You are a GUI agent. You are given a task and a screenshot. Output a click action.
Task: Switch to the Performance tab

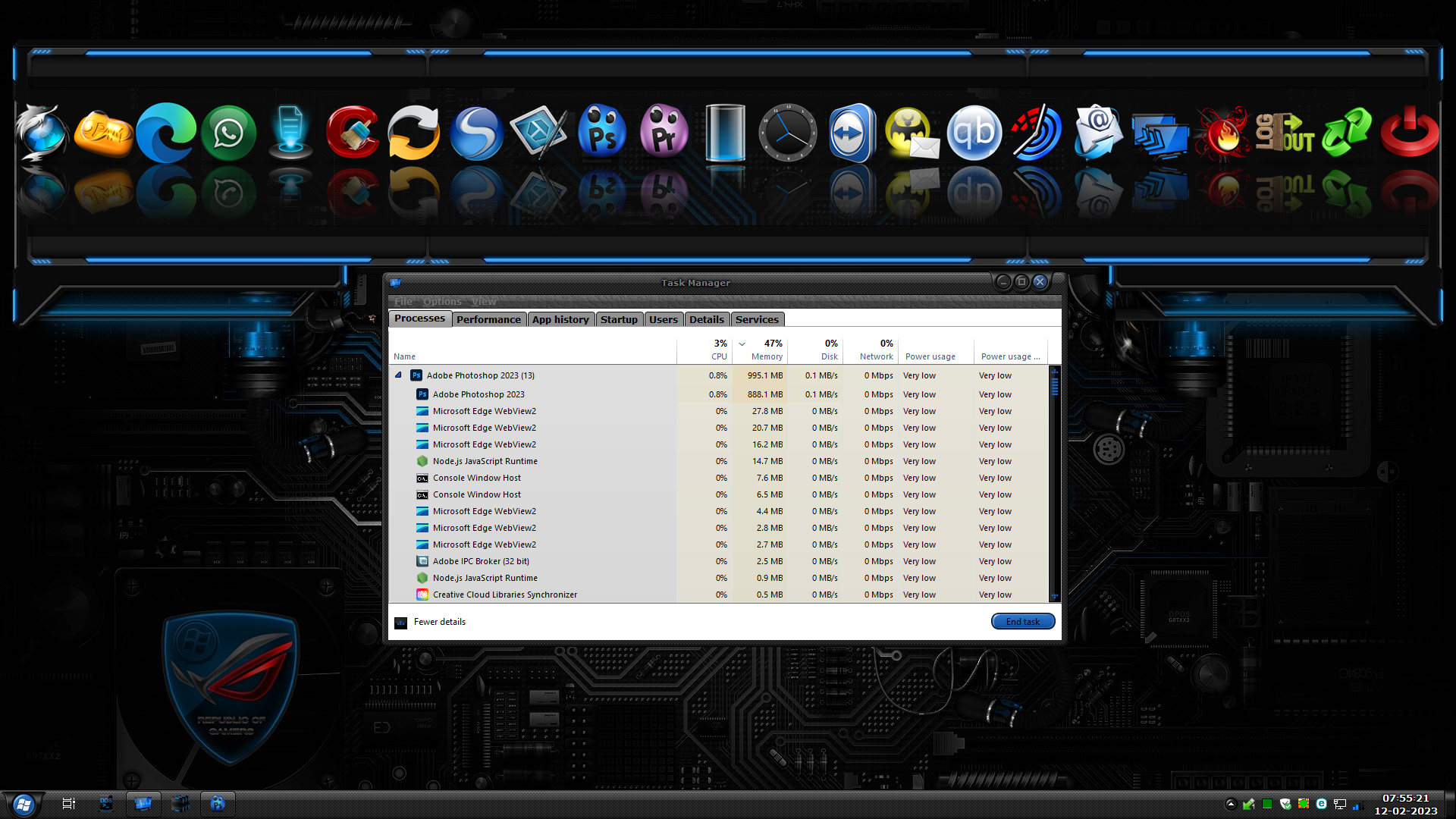pyautogui.click(x=488, y=319)
